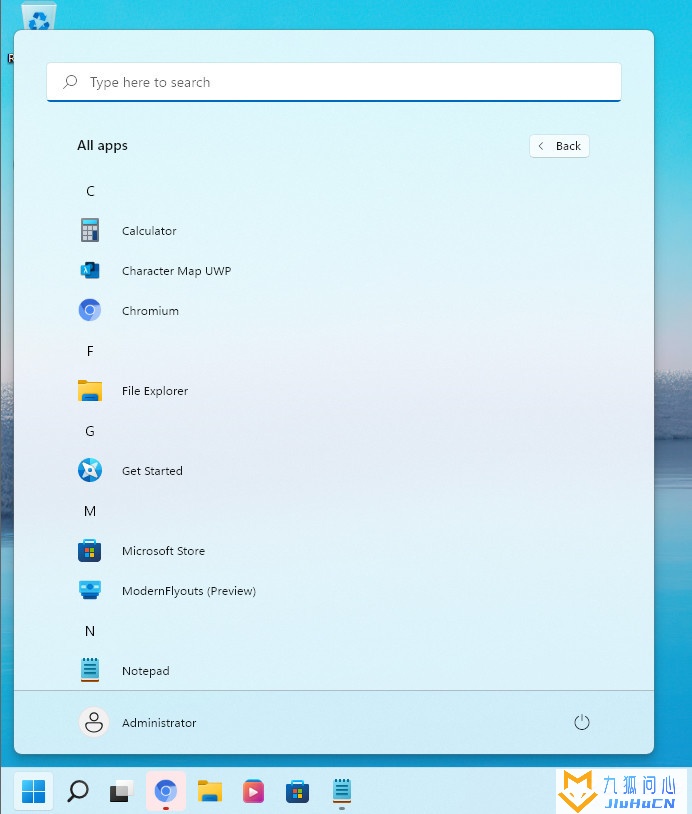
Task: Click the letter M section header
Action: point(90,511)
